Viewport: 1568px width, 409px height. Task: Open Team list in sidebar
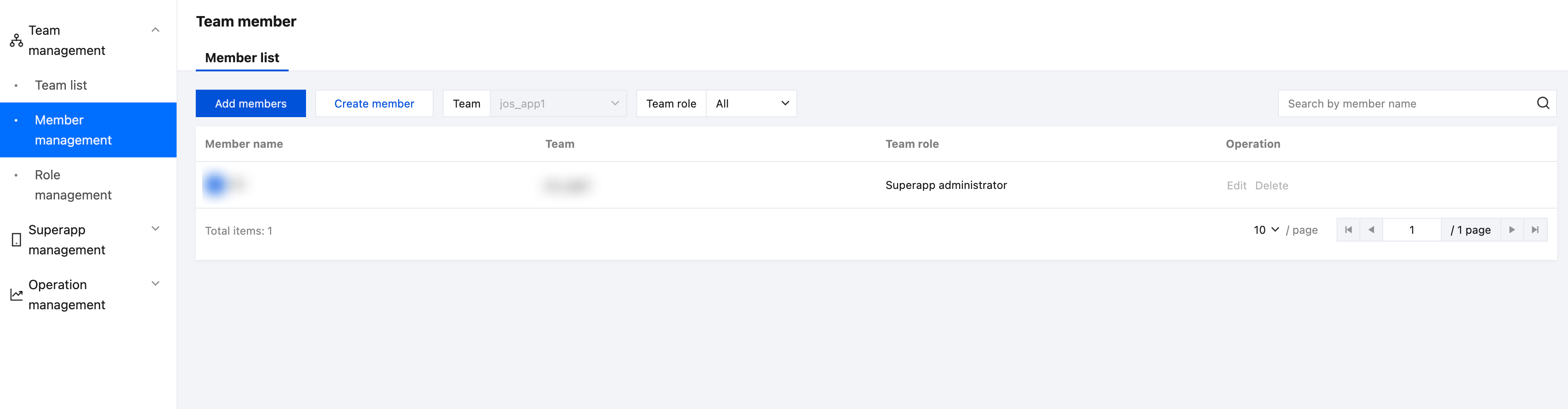[x=61, y=85]
